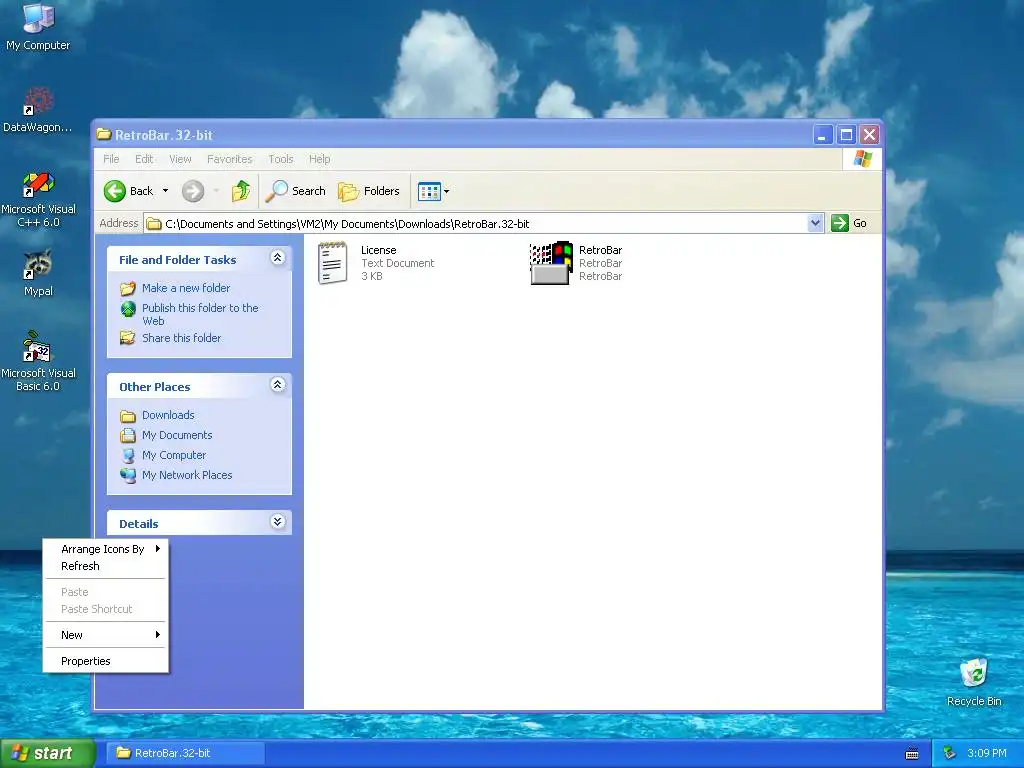Choose Properties in the context menu
Screen dimensions: 1024x768
106,661
